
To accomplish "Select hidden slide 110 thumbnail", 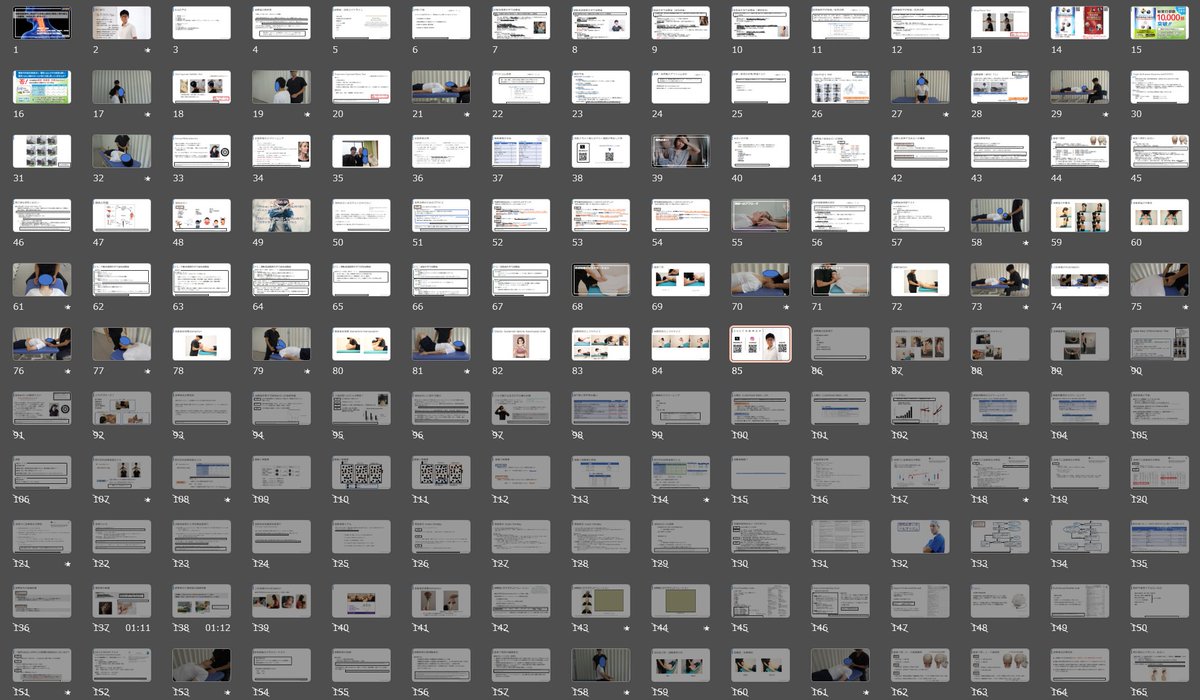I will point(361,472).
